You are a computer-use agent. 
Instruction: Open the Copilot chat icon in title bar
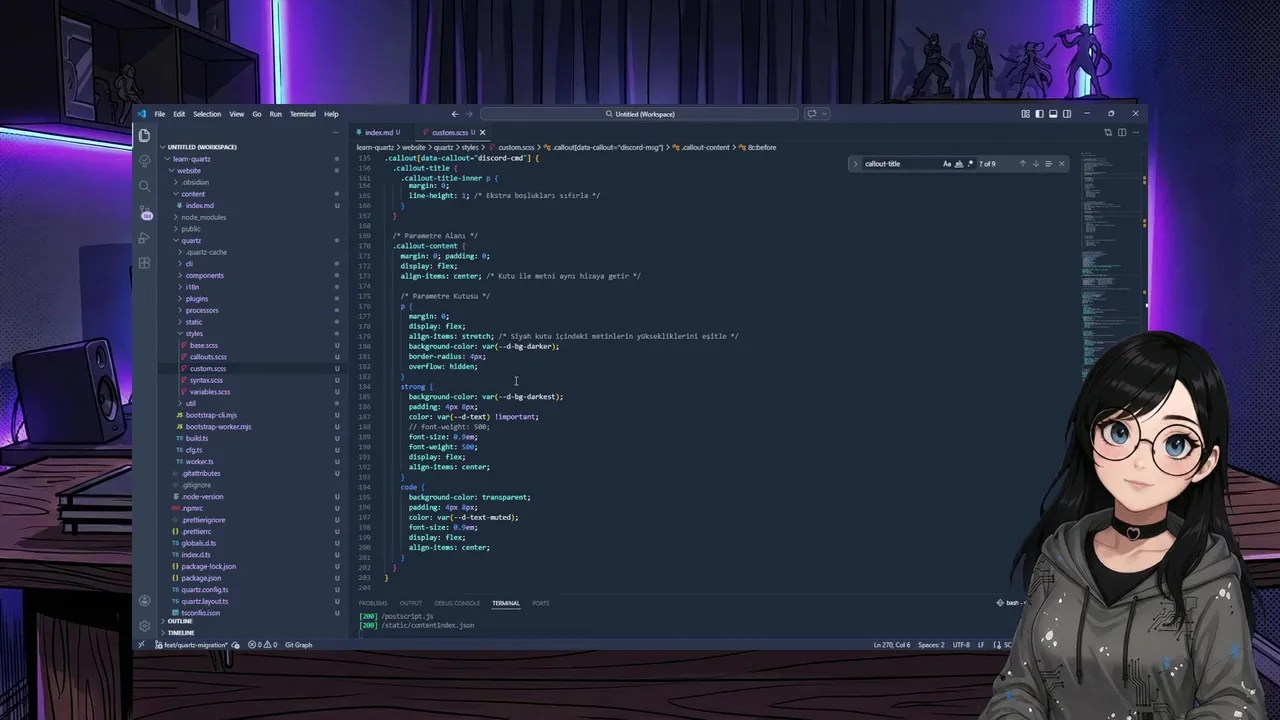(x=812, y=114)
